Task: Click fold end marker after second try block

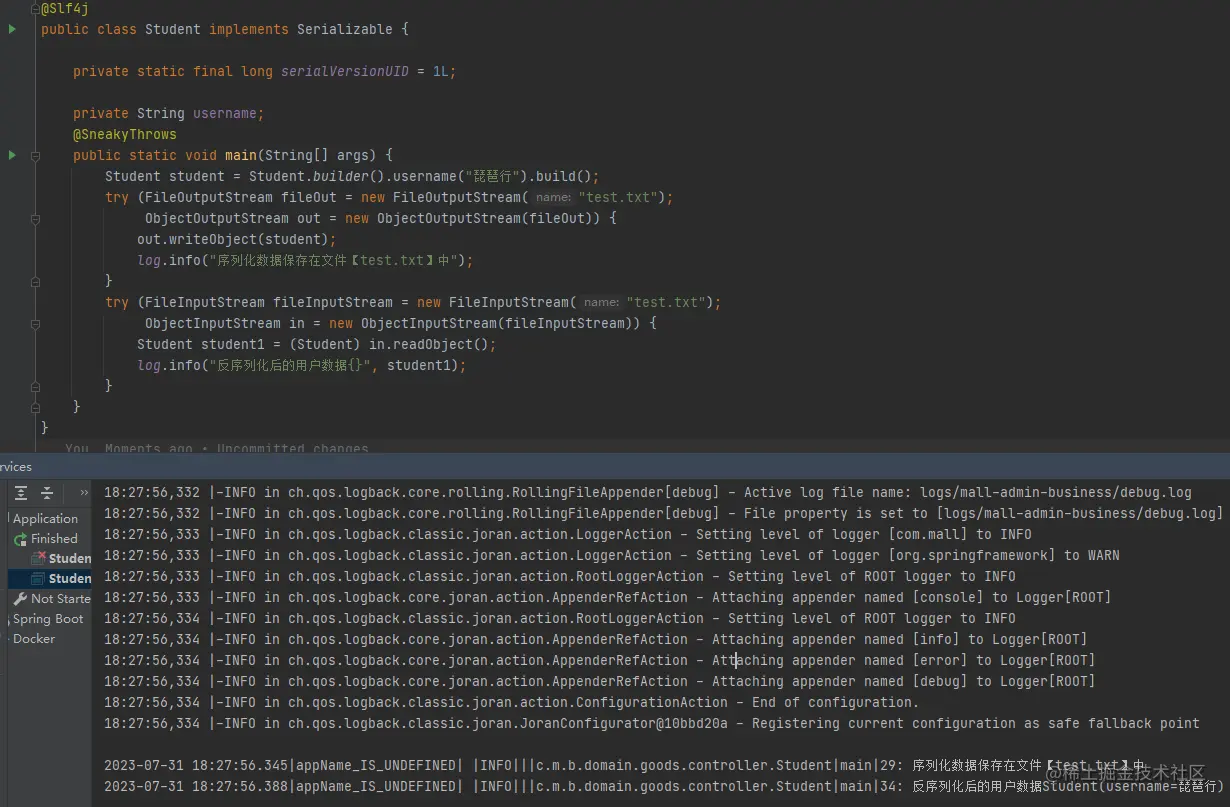Action: coord(36,386)
